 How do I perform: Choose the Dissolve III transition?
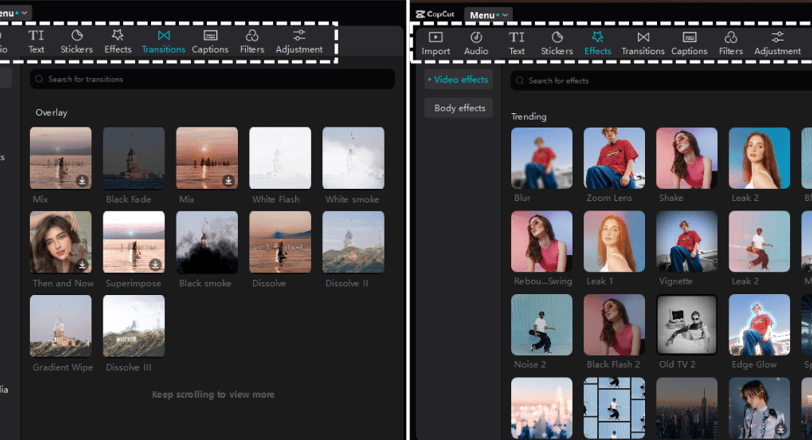pyautogui.click(x=134, y=326)
